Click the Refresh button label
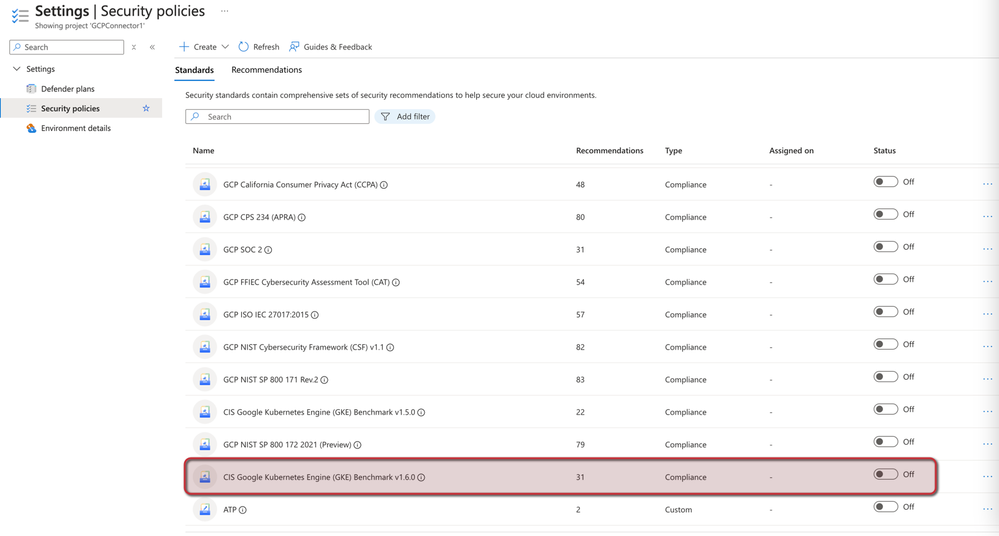This screenshot has height=536, width=999. point(266,47)
